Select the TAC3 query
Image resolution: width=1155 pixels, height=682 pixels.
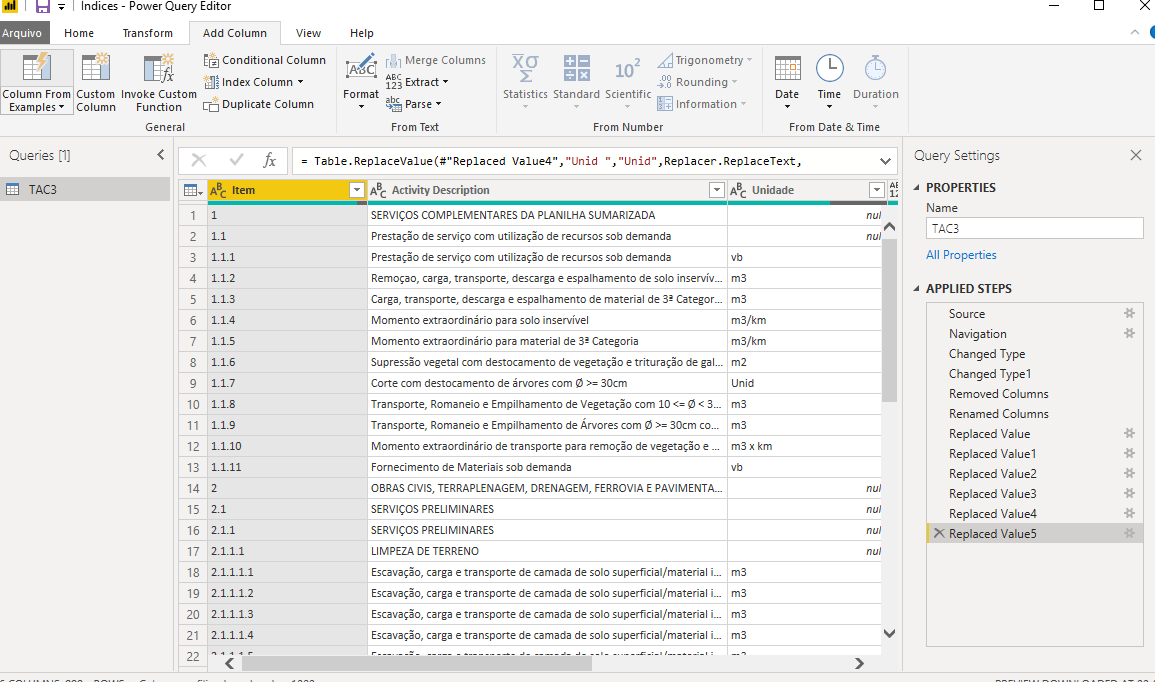[85, 189]
